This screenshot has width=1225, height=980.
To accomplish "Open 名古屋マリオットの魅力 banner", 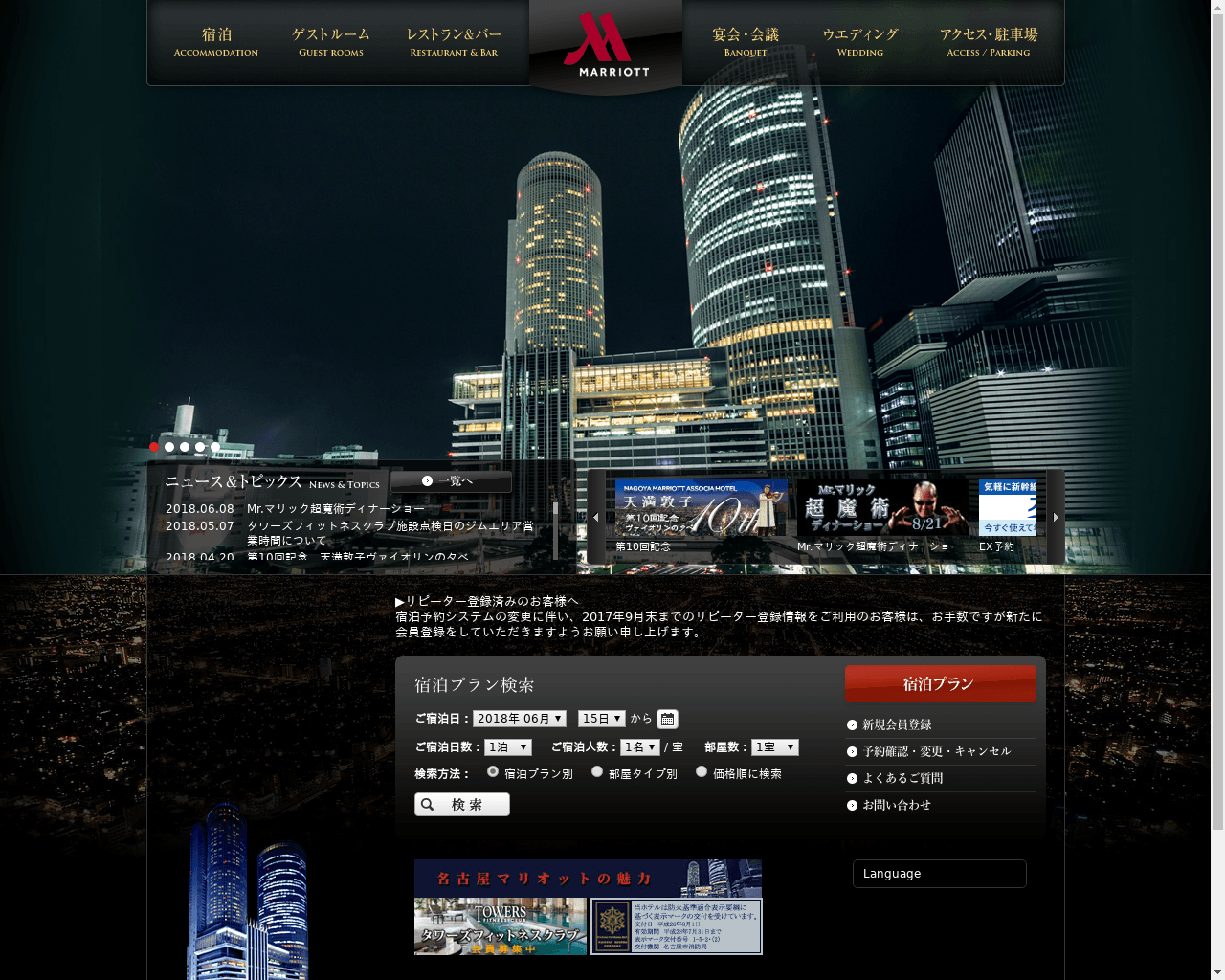I will point(589,878).
